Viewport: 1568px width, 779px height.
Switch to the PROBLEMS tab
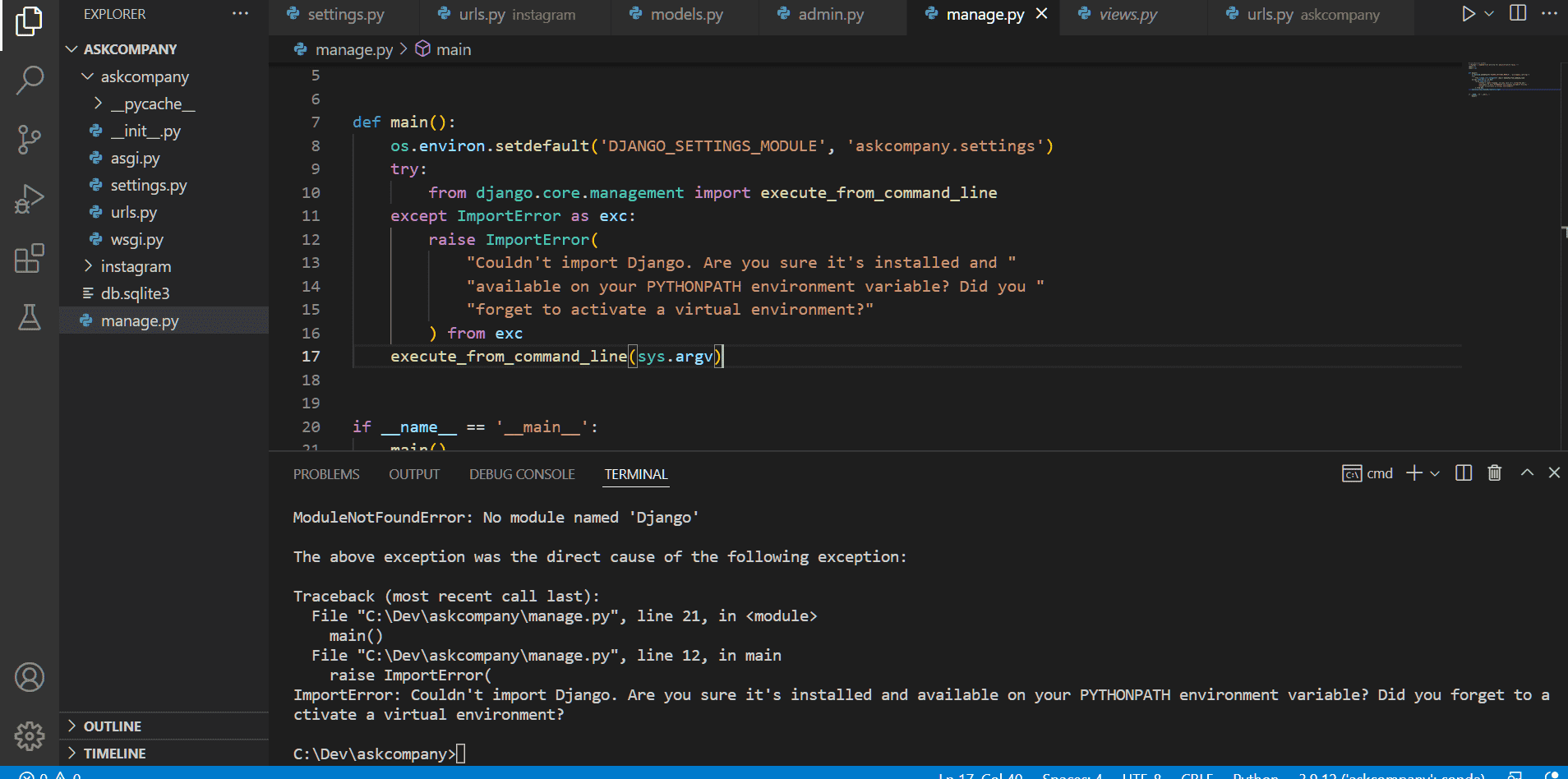[x=326, y=475]
